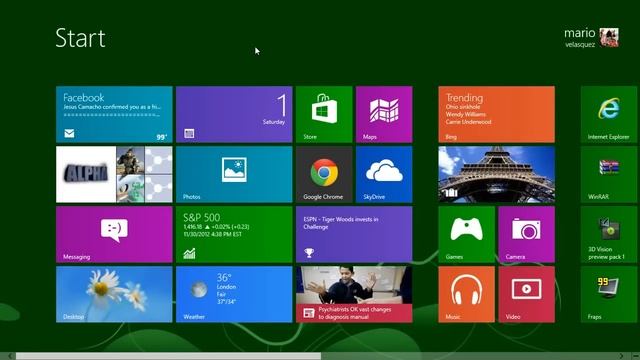This screenshot has height=360, width=640.
Task: Click the "Wendy Williams" trending topic
Action: (x=466, y=114)
